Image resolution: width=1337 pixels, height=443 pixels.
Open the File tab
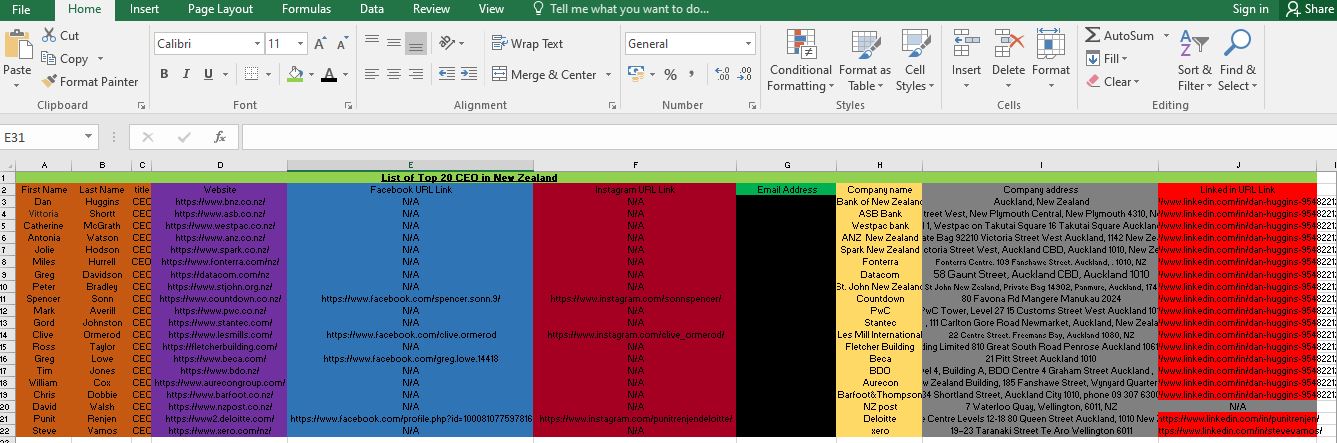pos(21,9)
